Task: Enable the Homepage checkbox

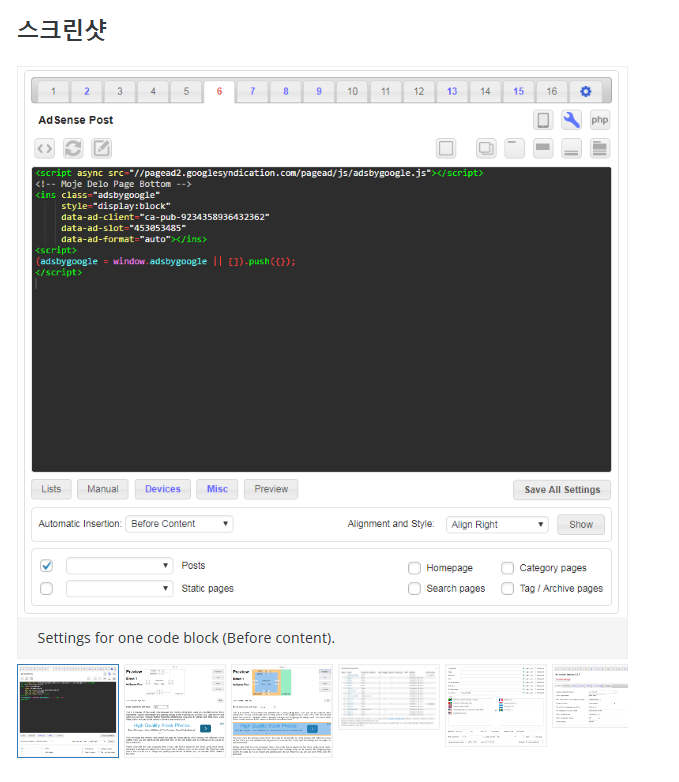Action: tap(414, 568)
